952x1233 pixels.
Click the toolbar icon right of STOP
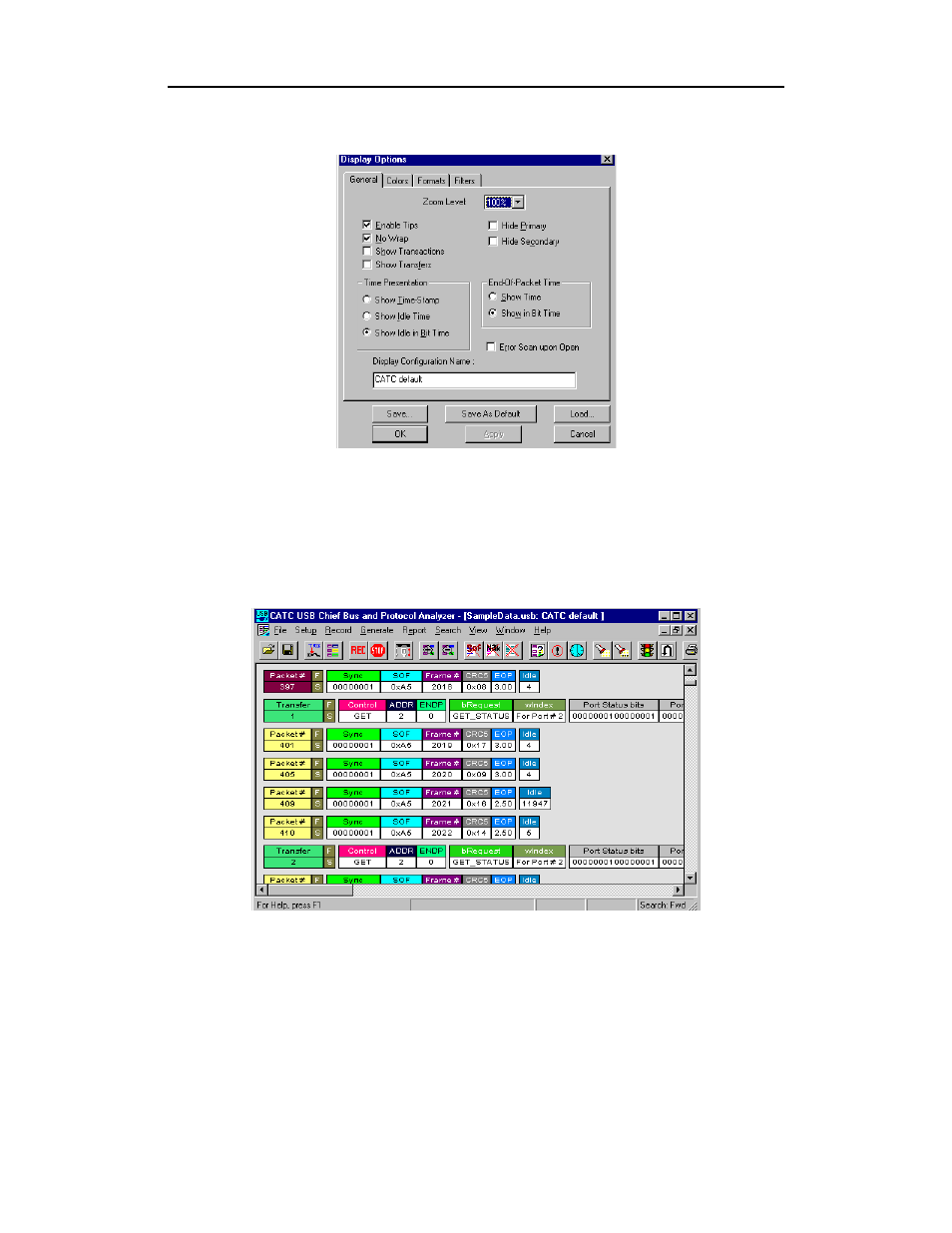pos(403,650)
